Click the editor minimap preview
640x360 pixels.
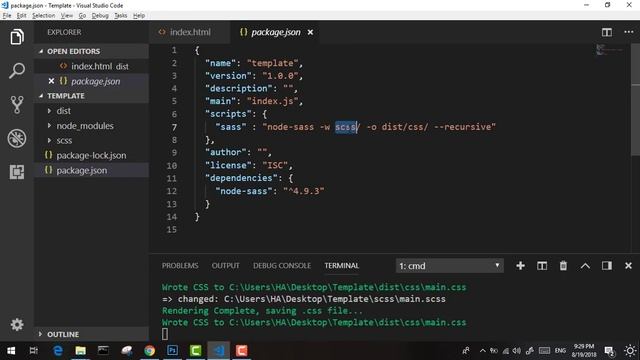point(609,50)
